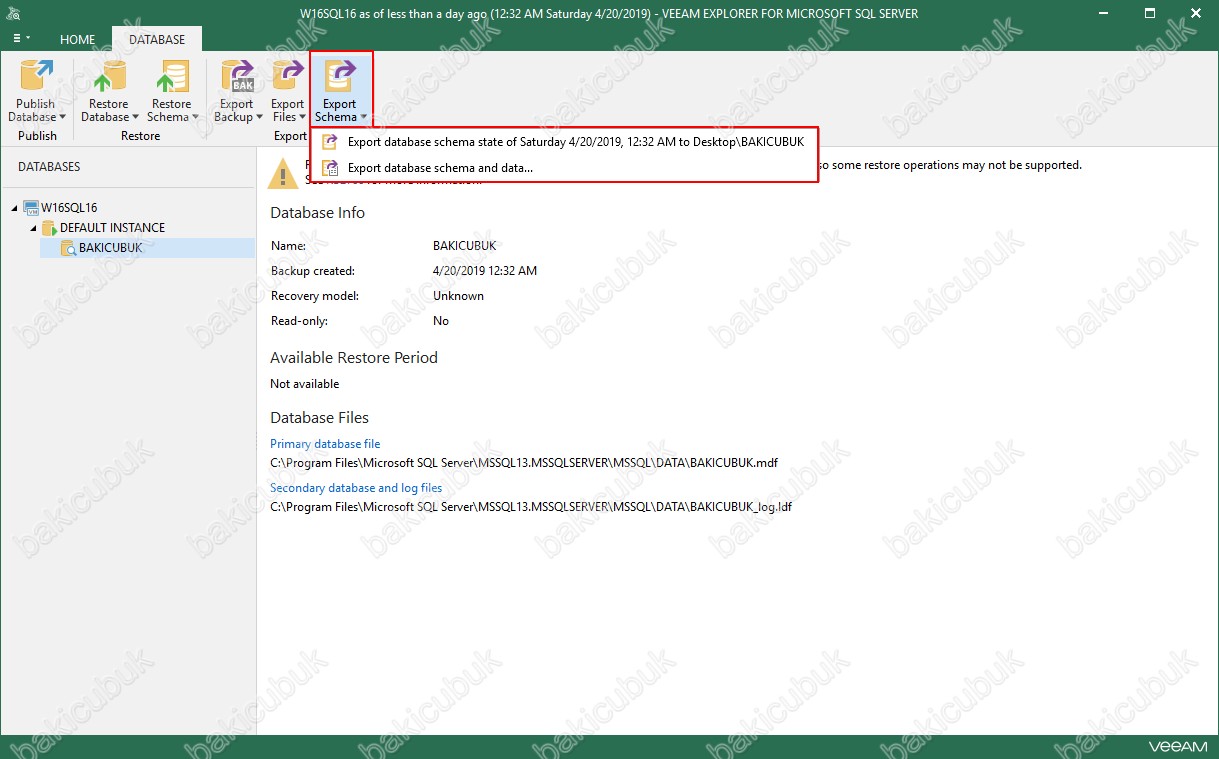Select the BAKICUBUK database in tree
The width and height of the screenshot is (1219, 759).
(x=111, y=247)
